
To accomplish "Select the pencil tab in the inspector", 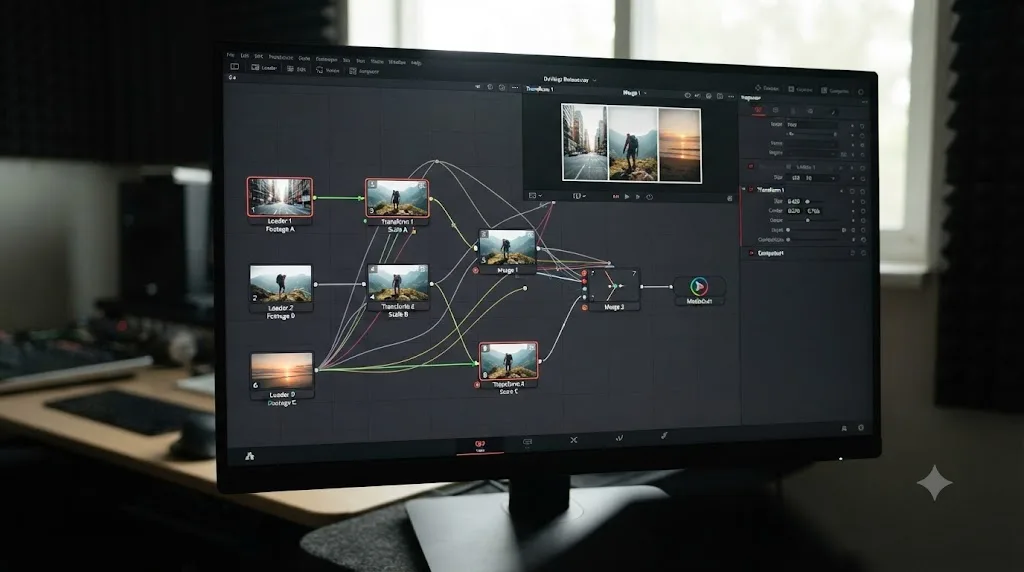I will click(833, 112).
